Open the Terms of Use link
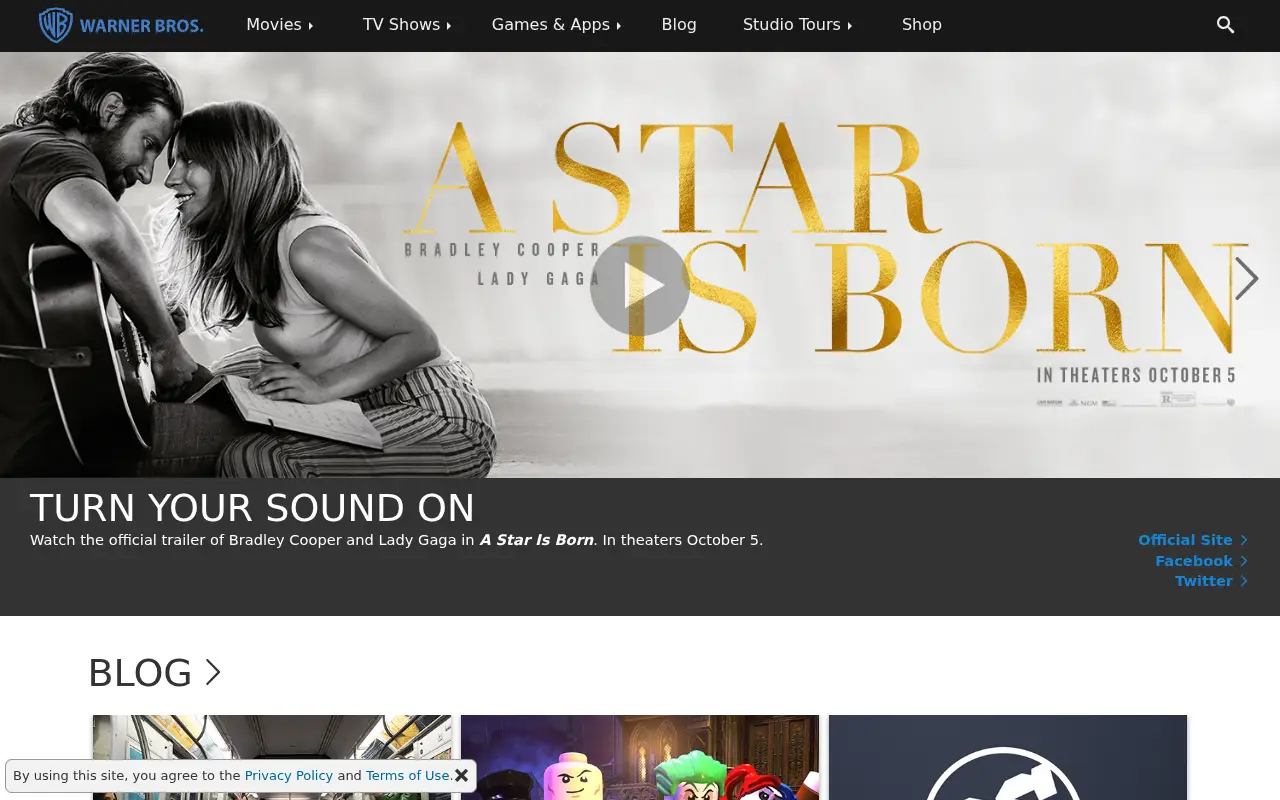 coord(408,775)
